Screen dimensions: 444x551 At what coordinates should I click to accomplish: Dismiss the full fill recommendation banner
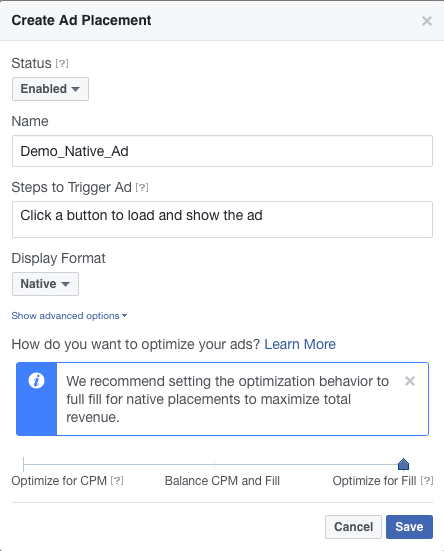click(410, 381)
